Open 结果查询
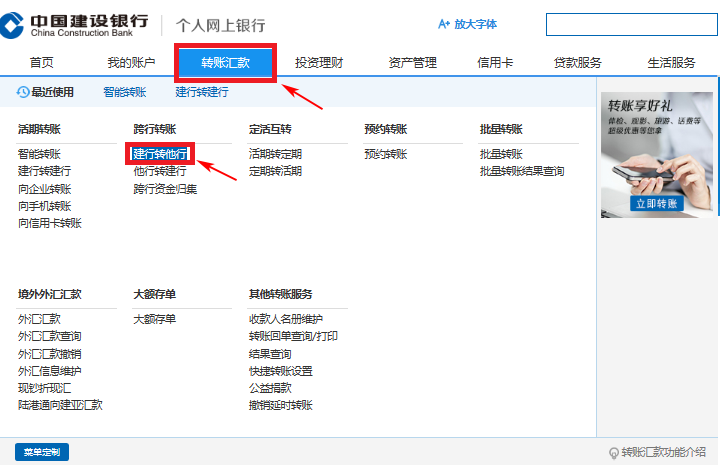Image resolution: width=720 pixels, height=465 pixels. click(x=270, y=354)
